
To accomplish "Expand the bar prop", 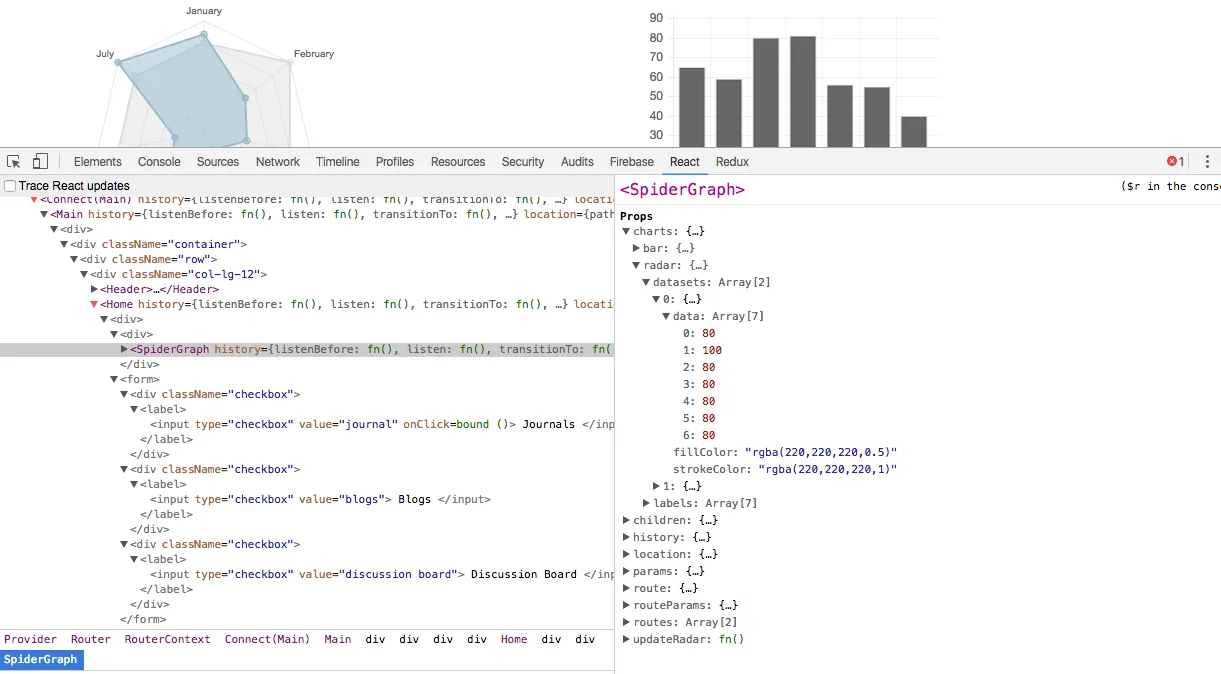I will [x=637, y=248].
